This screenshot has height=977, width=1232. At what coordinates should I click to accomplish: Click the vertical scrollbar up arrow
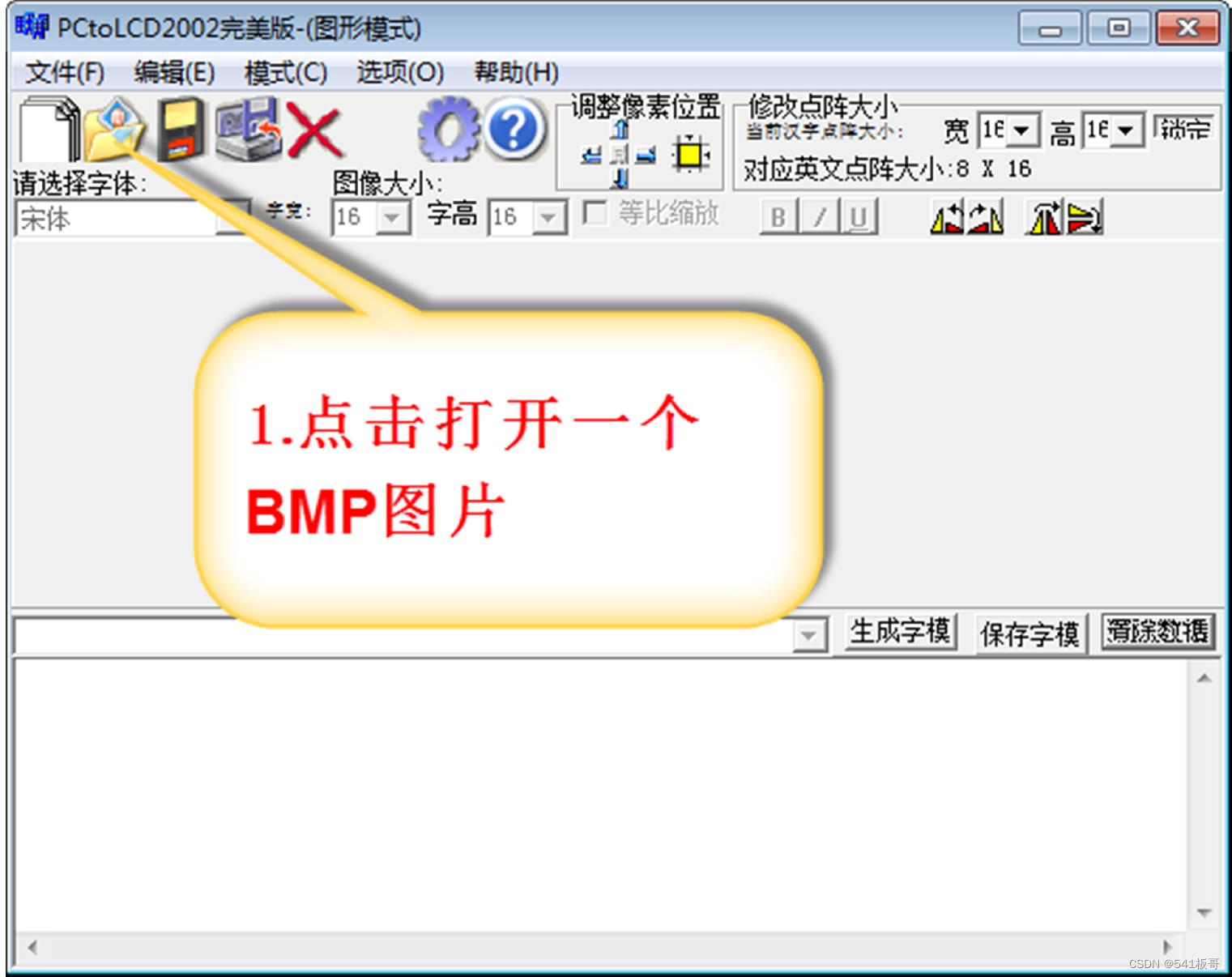point(1204,678)
